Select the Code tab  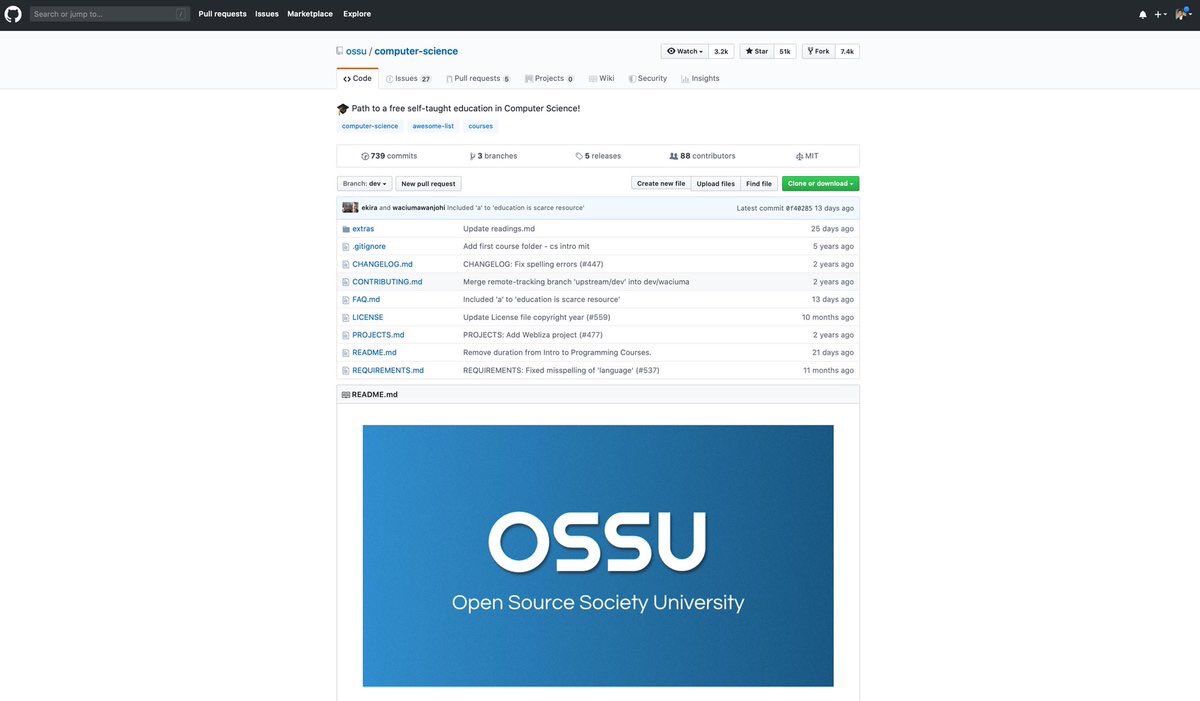click(x=357, y=78)
